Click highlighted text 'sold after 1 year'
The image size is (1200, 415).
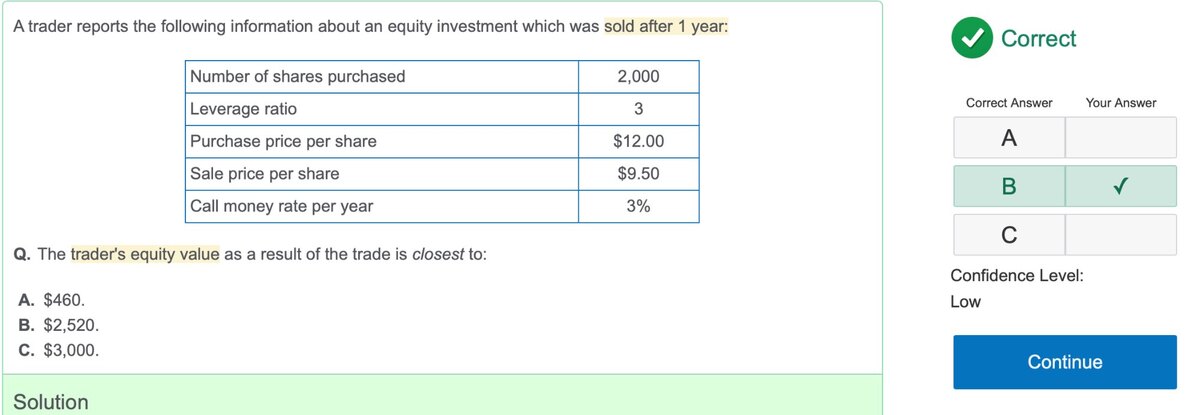(x=666, y=26)
